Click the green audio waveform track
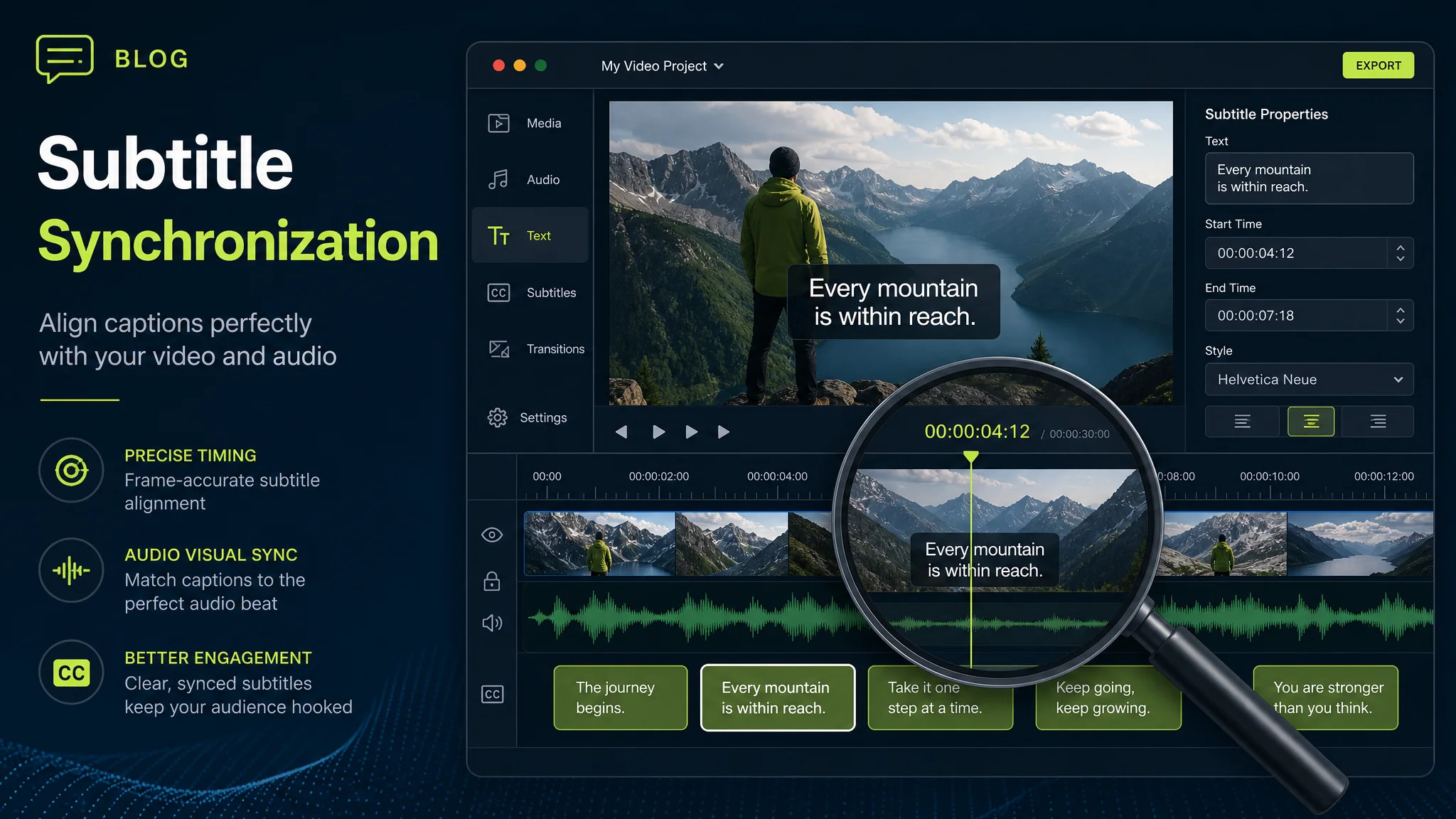The width and height of the screenshot is (1456, 819). coord(978,617)
